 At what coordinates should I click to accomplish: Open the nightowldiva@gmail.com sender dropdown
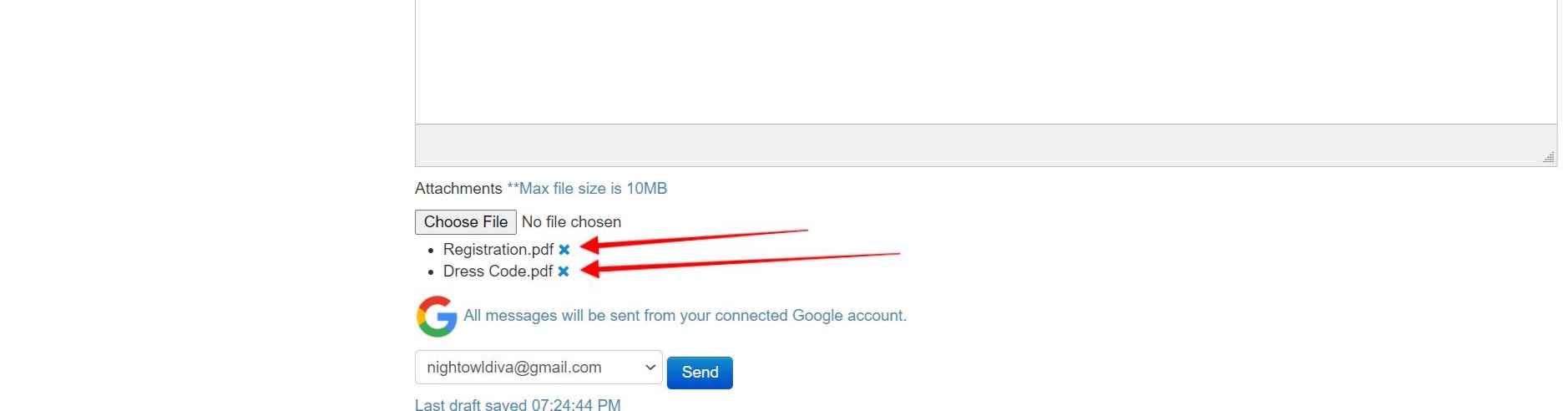coord(538,368)
